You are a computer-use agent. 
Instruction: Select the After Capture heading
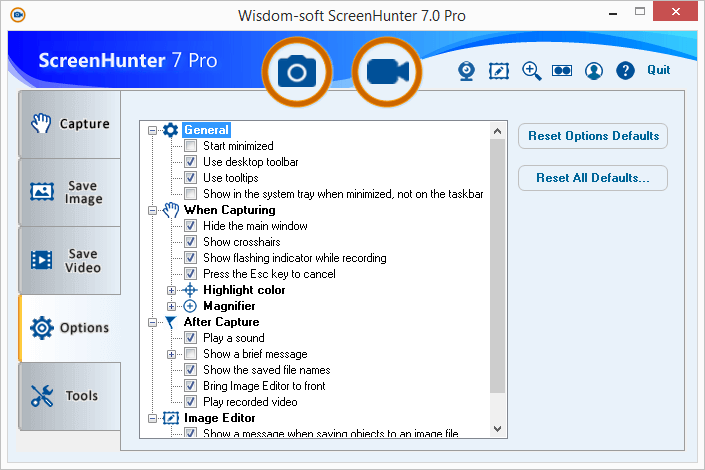click(x=222, y=322)
